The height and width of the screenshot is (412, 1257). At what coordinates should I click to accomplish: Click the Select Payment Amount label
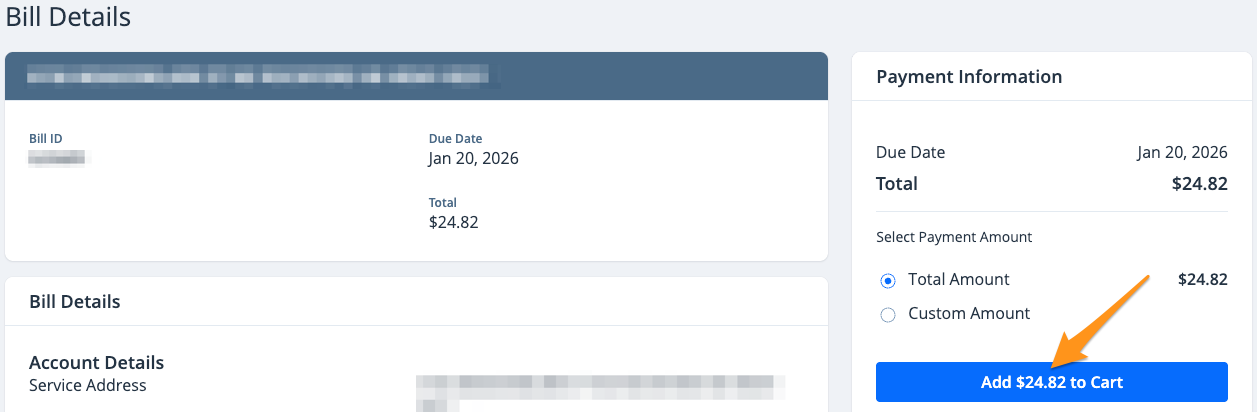pos(954,238)
